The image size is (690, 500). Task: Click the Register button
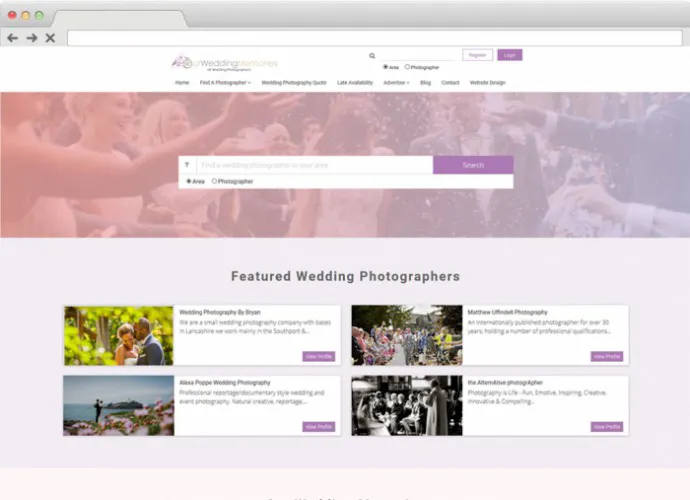coord(477,55)
